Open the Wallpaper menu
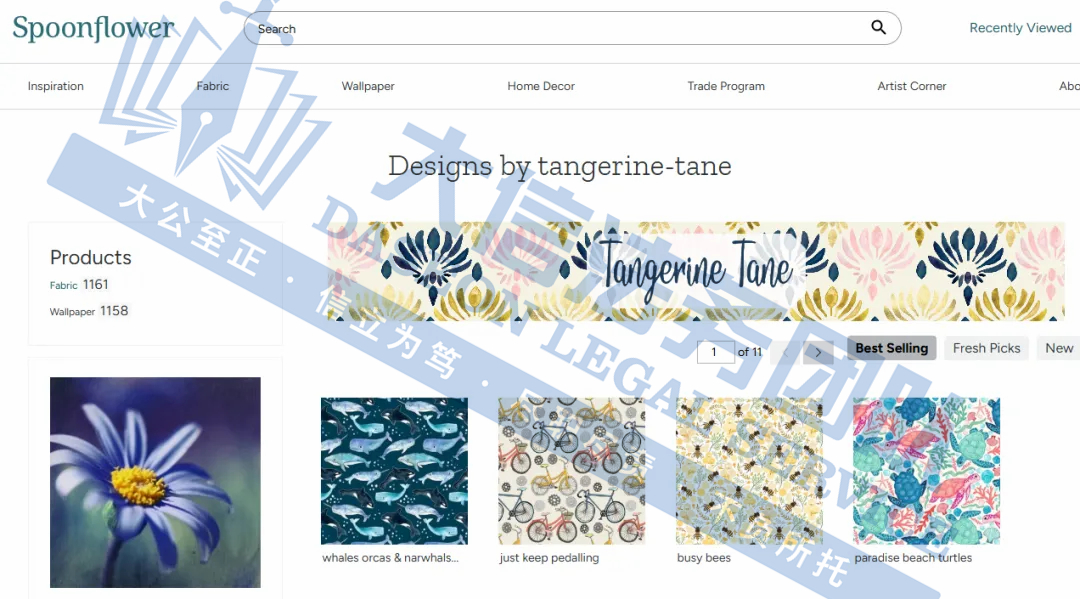 pyautogui.click(x=368, y=86)
